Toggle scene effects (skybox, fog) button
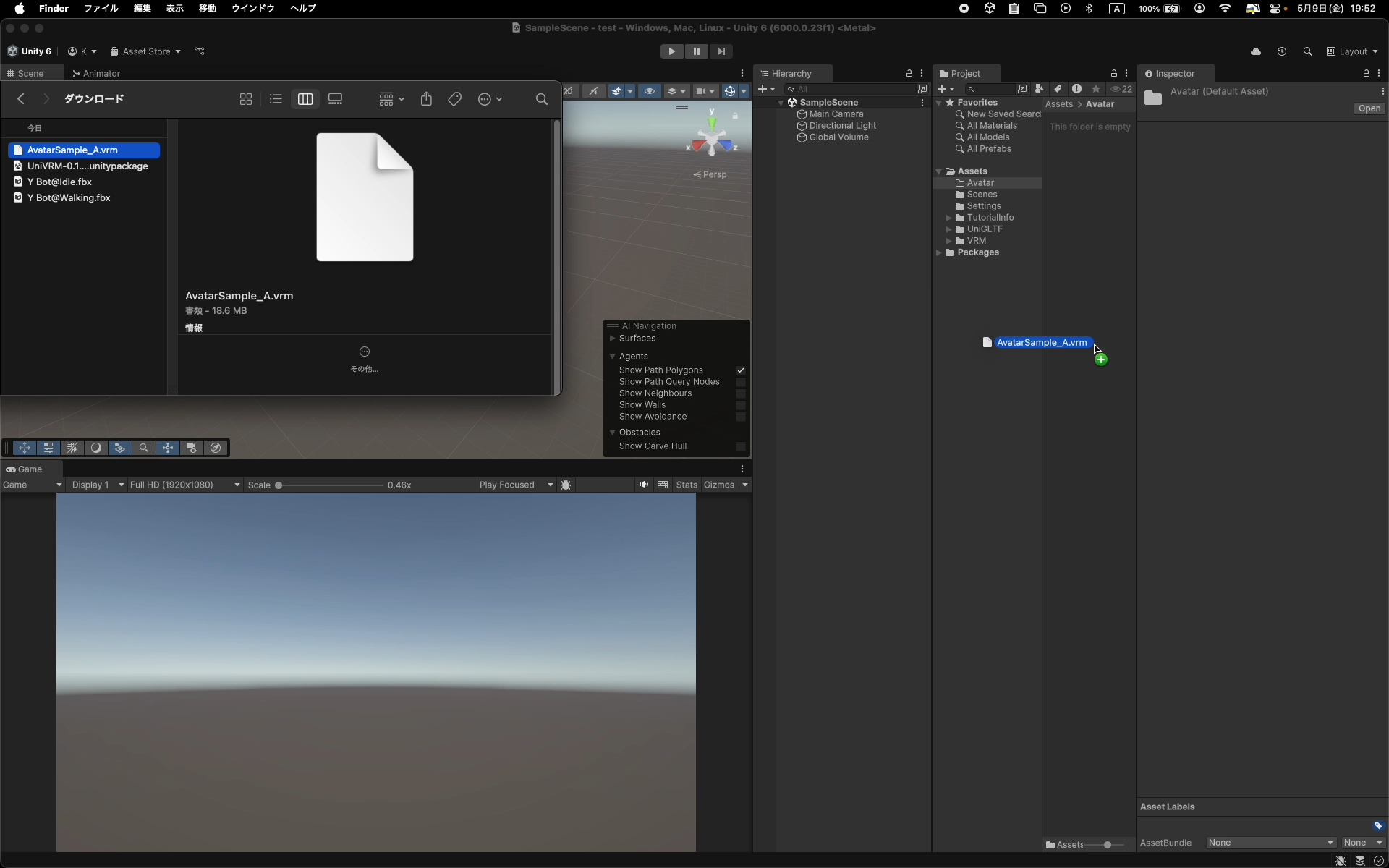 (616, 91)
